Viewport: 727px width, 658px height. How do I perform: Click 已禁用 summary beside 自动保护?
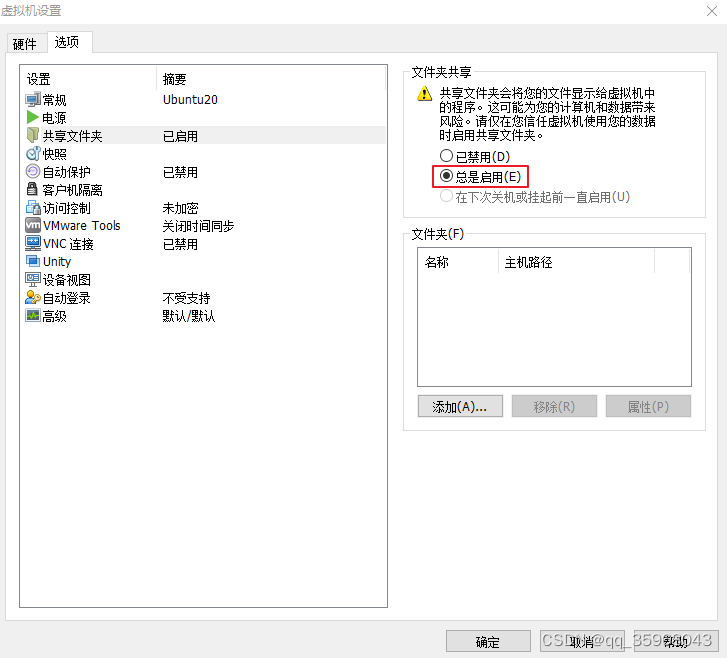(180, 172)
